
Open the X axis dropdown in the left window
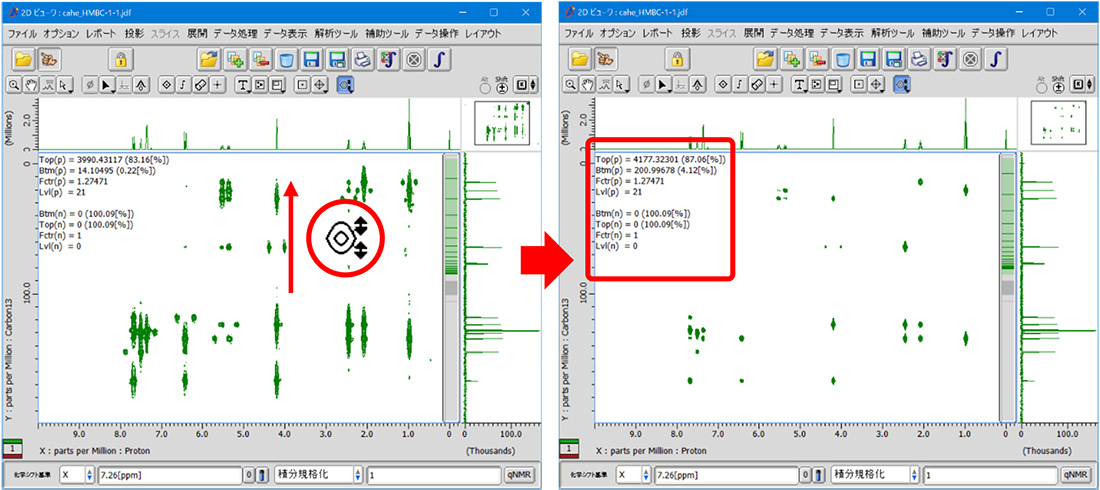[75, 475]
